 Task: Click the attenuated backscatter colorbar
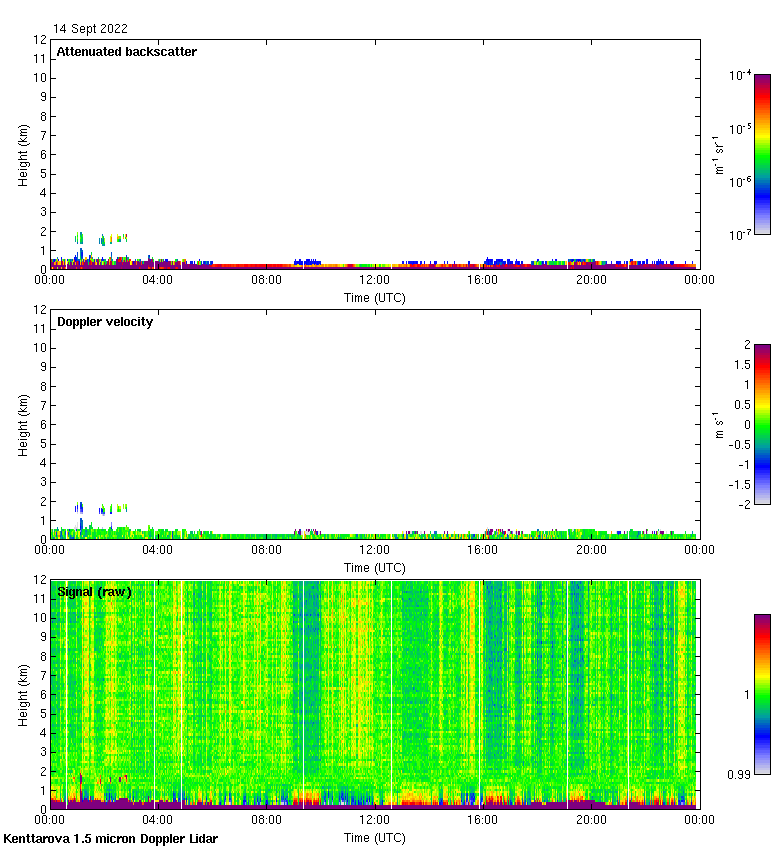762,154
